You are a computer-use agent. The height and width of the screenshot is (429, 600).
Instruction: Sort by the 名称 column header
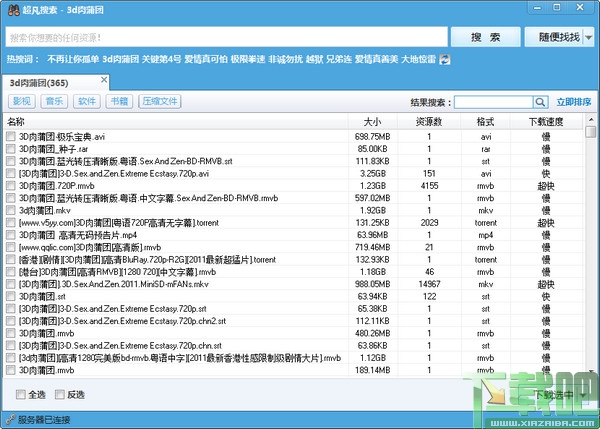176,122
